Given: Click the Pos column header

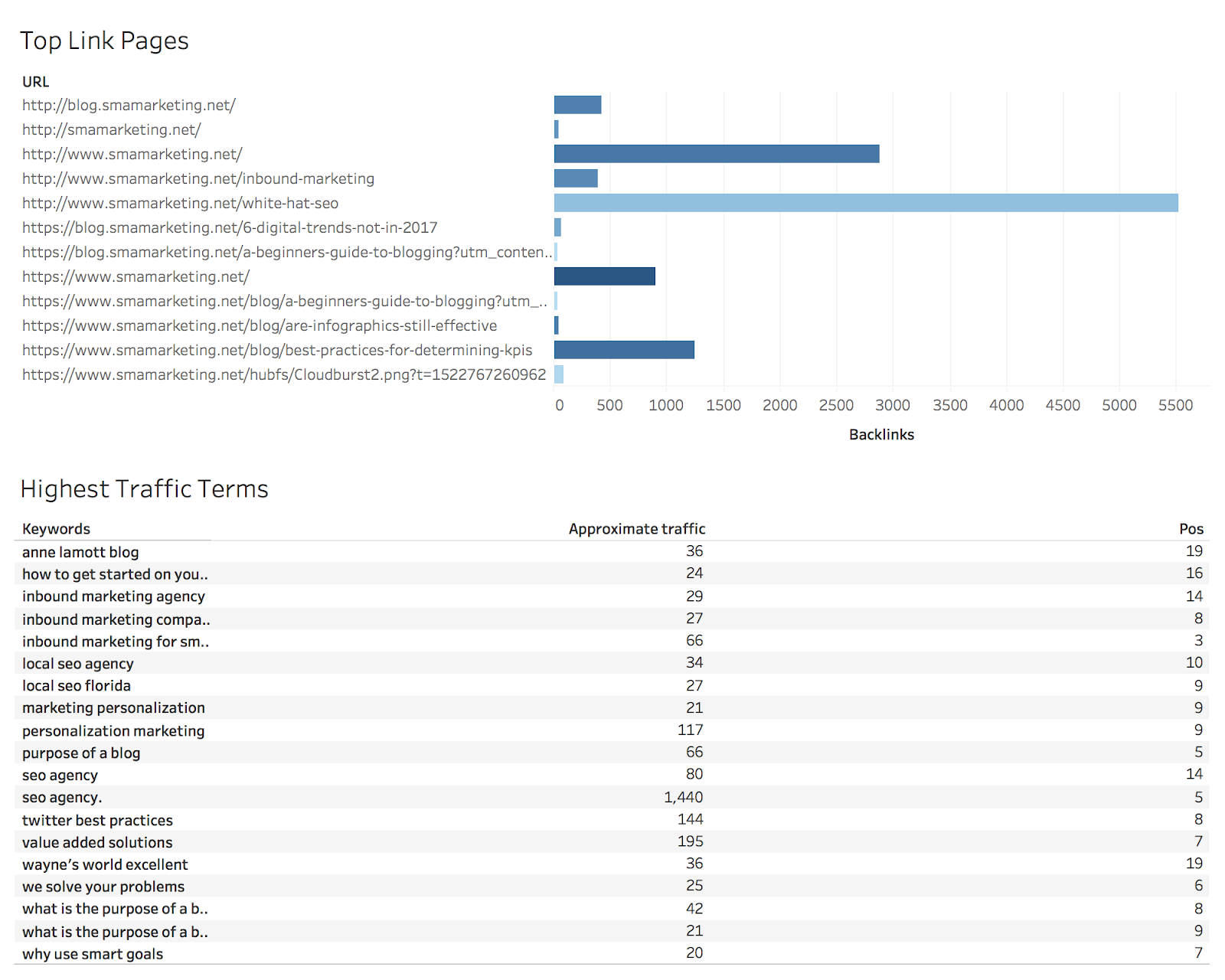Looking at the screenshot, I should 1191,529.
